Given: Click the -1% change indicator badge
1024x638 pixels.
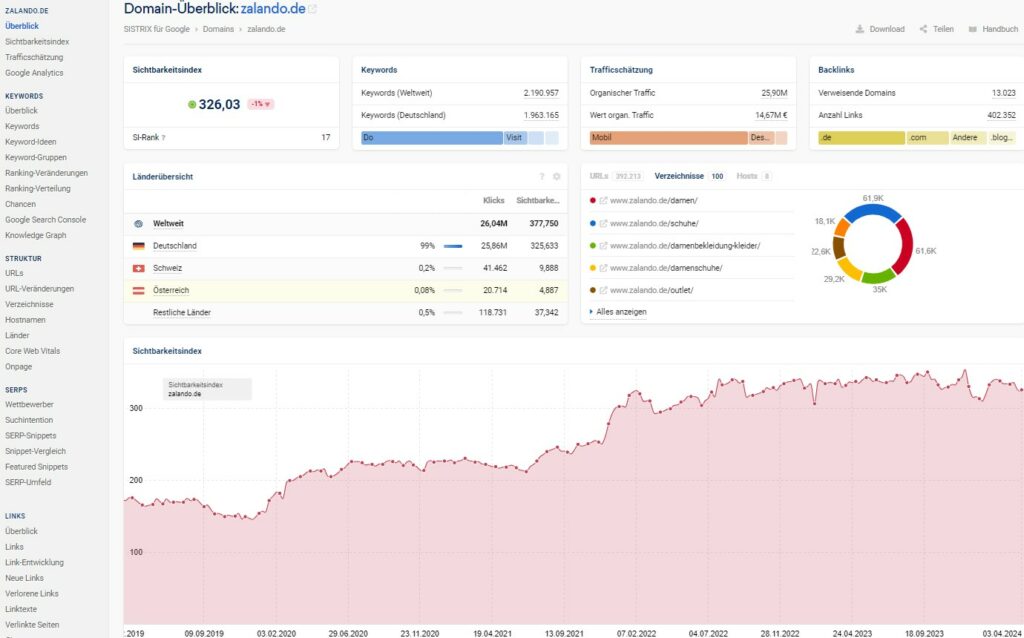Looking at the screenshot, I should coord(261,104).
